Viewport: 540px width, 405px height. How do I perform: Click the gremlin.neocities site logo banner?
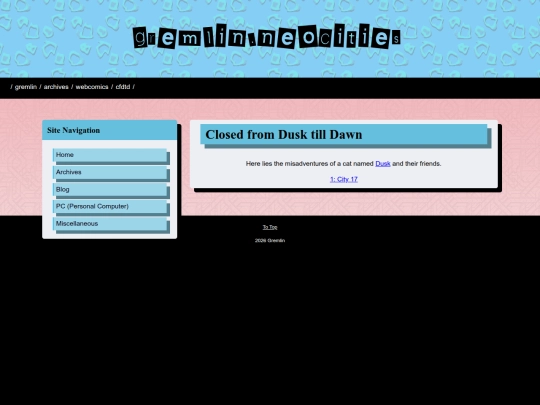click(x=267, y=37)
